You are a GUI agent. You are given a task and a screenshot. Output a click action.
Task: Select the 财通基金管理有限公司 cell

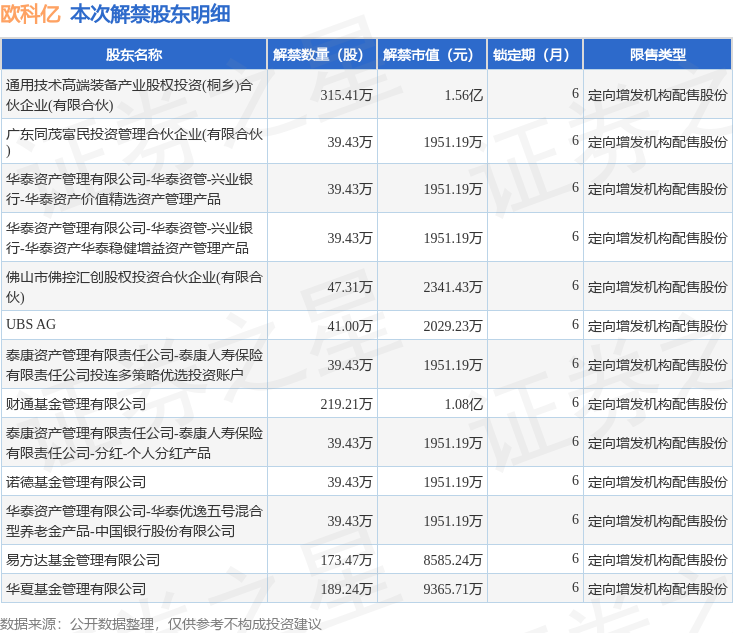tap(134, 403)
